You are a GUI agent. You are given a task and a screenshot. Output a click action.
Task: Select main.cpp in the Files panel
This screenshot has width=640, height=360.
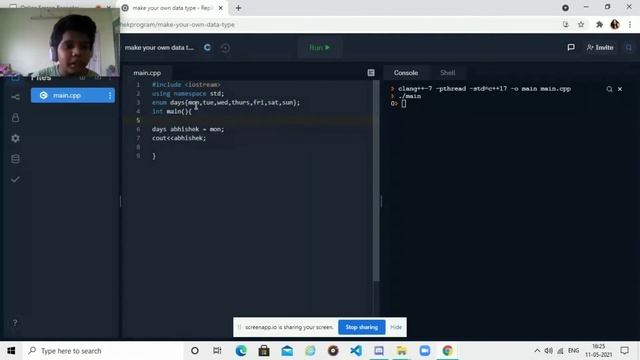point(73,96)
